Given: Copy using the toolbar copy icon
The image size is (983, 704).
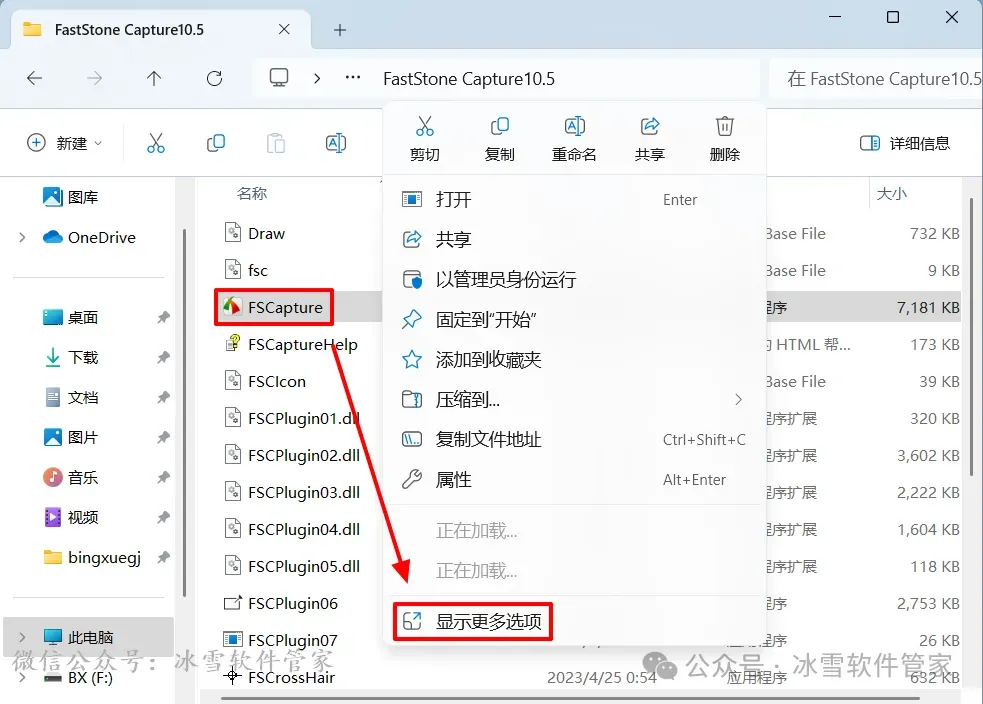Looking at the screenshot, I should point(216,143).
